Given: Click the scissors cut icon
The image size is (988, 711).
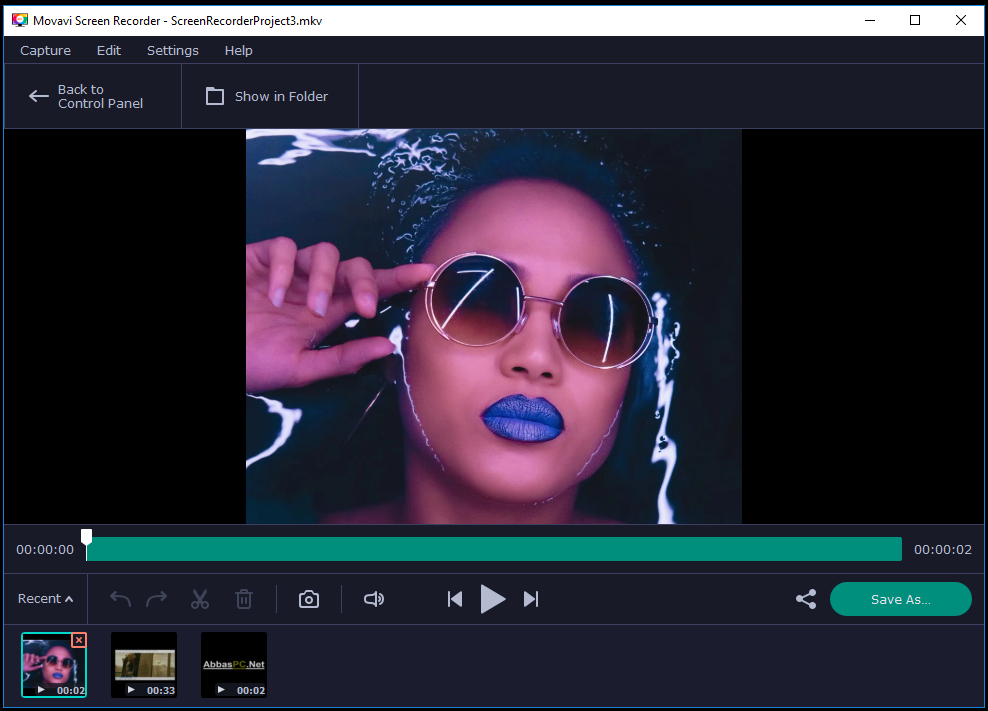Looking at the screenshot, I should tap(200, 599).
